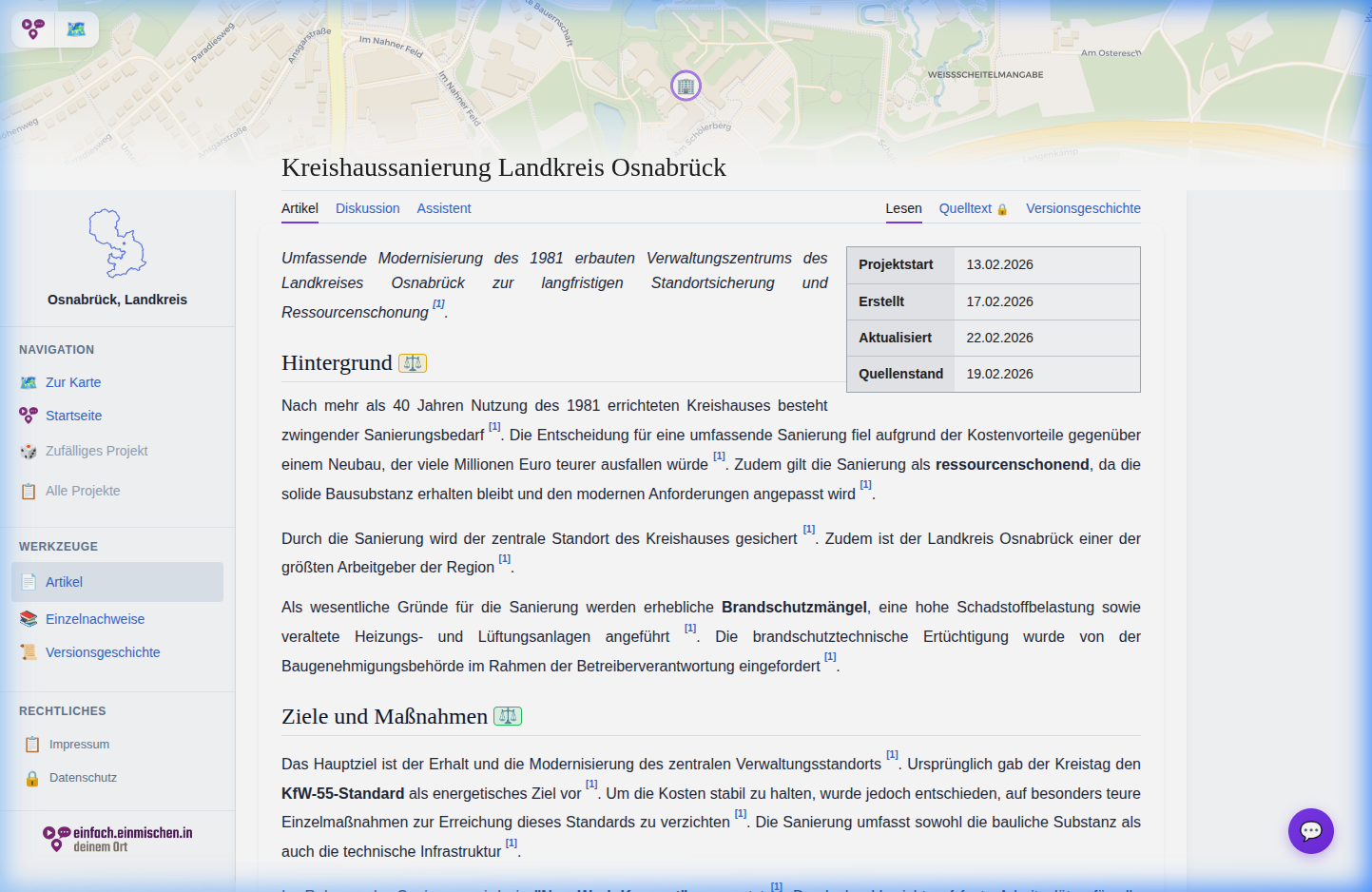The image size is (1372, 892).
Task: Navigate to Startseite from the sidebar
Action: 73,416
